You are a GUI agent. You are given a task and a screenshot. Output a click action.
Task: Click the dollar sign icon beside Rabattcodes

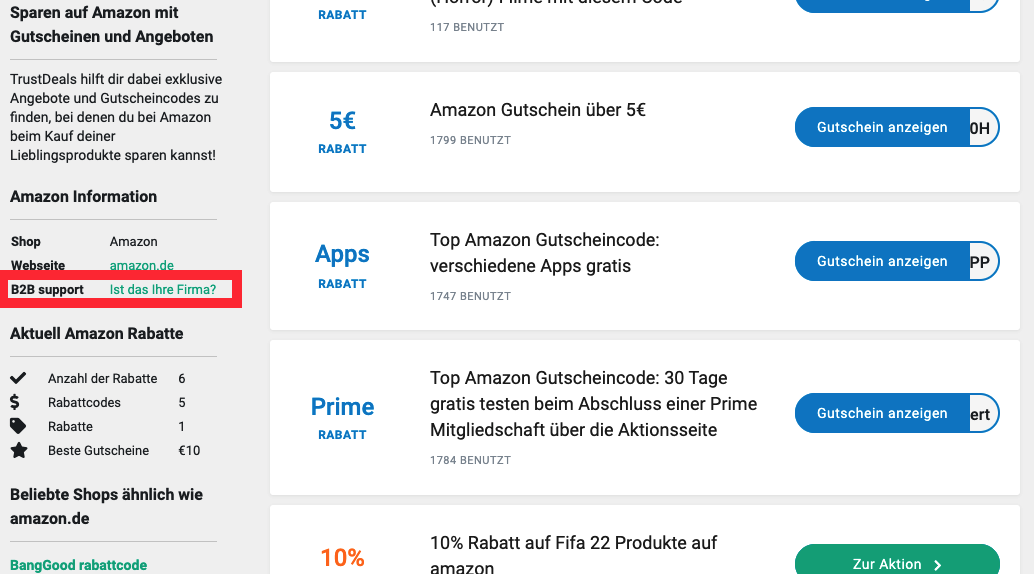pos(15,402)
